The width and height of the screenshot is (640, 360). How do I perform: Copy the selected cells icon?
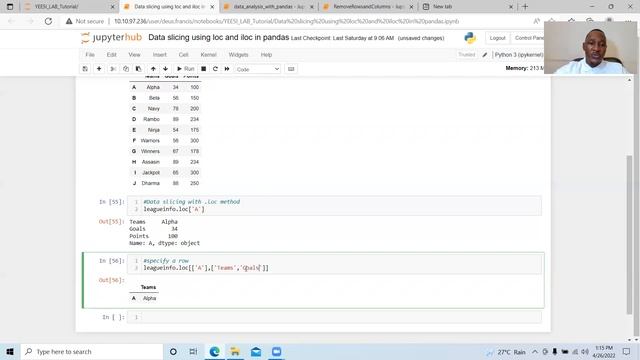pyautogui.click(x=126, y=69)
